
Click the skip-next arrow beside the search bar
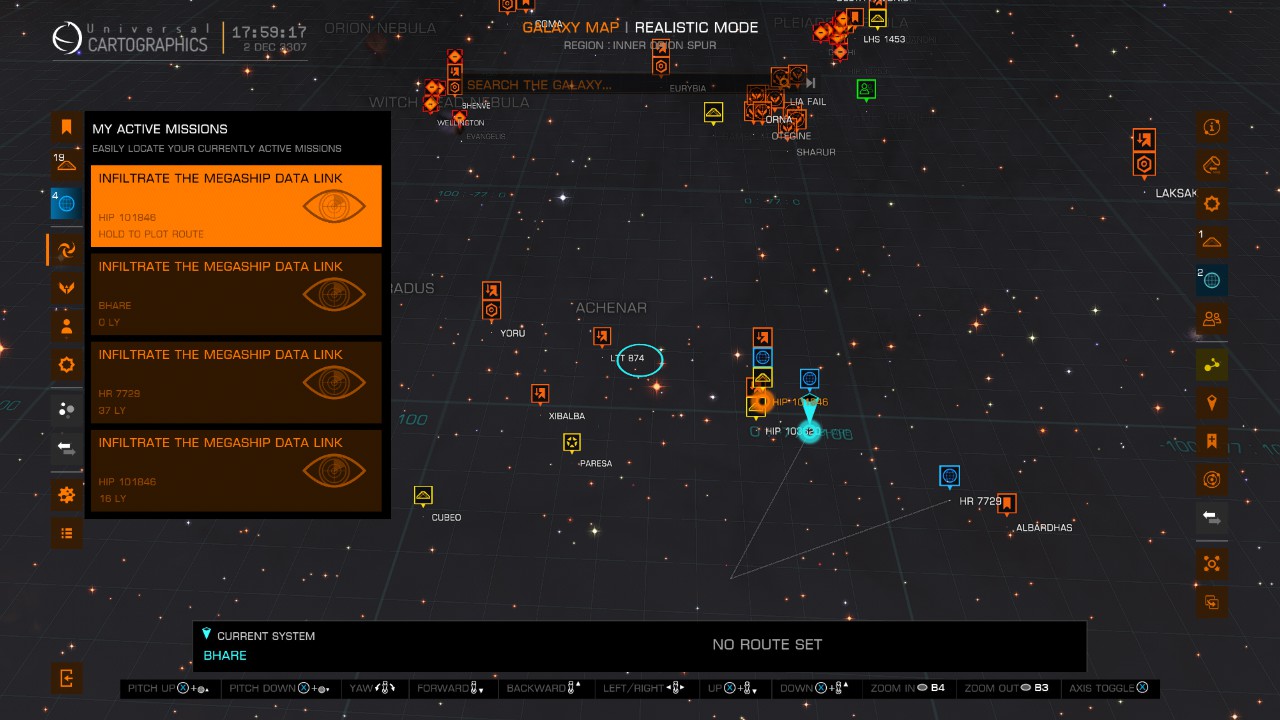tap(810, 84)
